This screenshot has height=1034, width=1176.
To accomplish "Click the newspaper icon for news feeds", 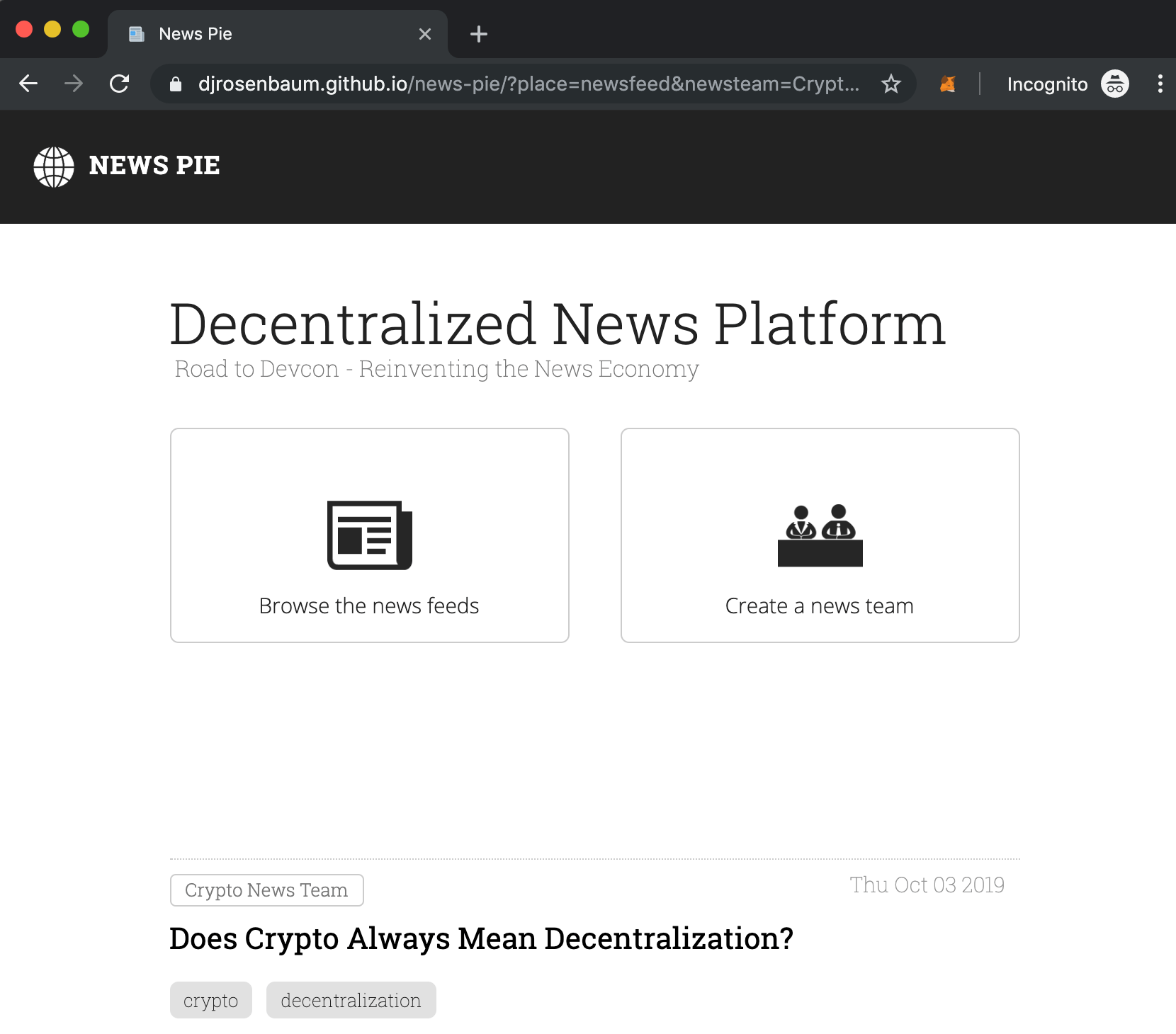I will pos(369,535).
